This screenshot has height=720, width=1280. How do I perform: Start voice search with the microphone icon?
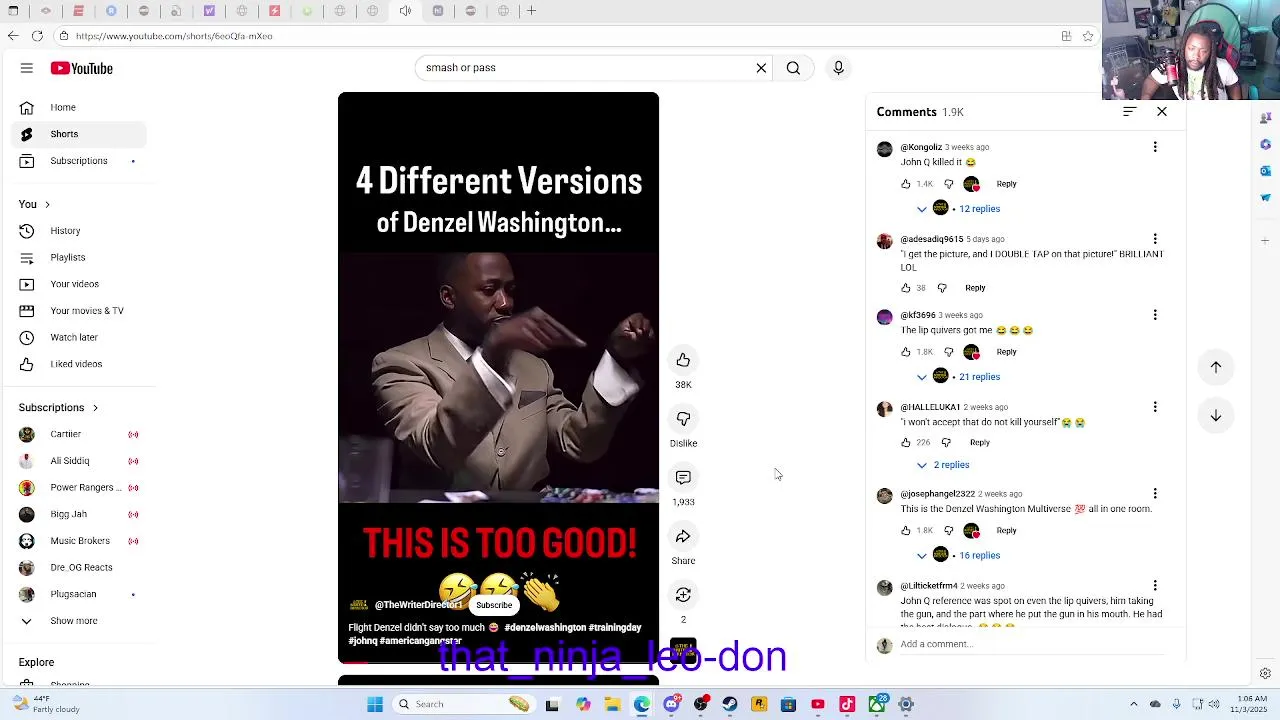[838, 68]
